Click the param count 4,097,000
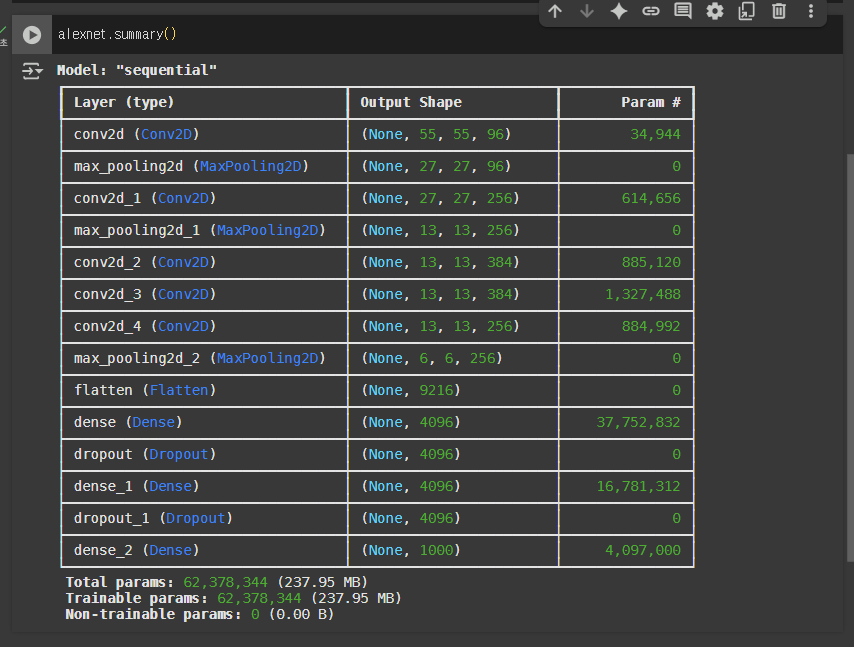Screen dimensions: 854x647 (643, 551)
